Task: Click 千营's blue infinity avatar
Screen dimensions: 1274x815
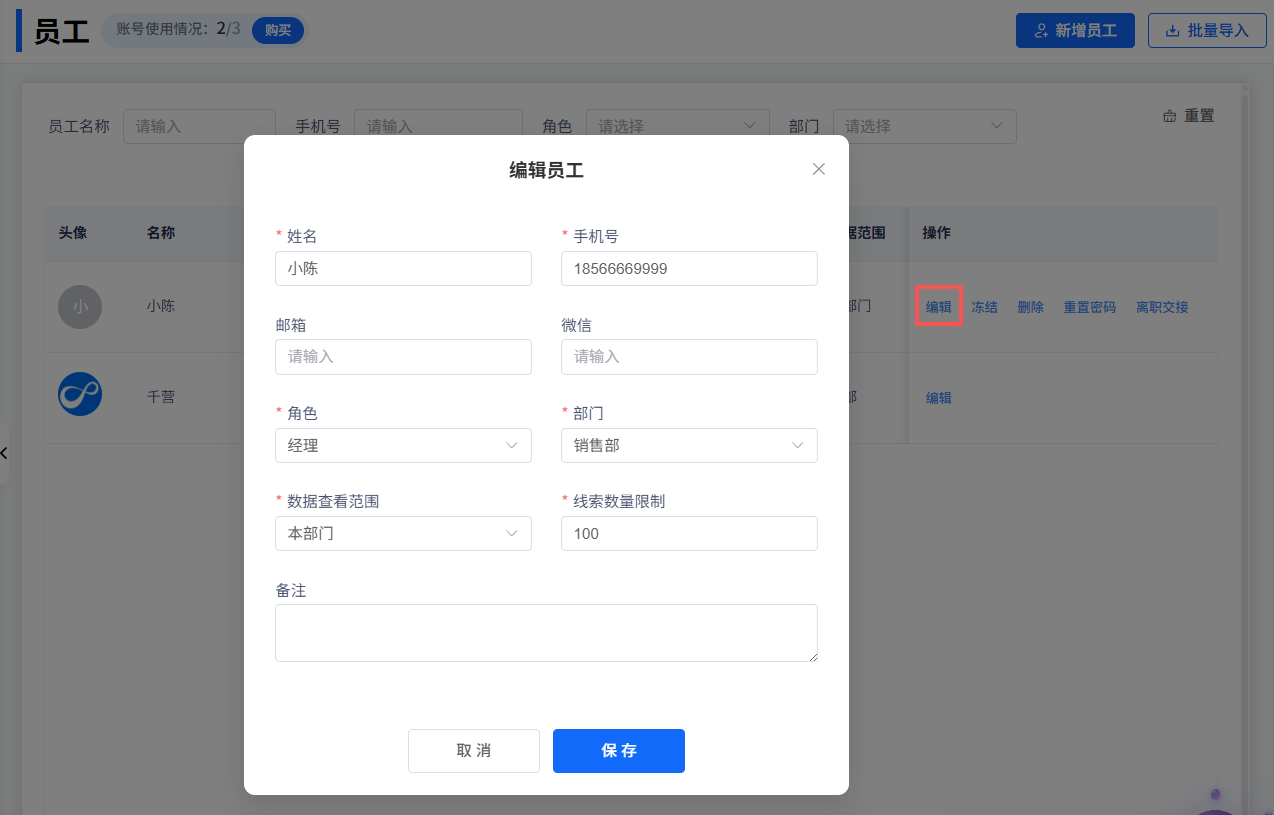Action: (80, 394)
